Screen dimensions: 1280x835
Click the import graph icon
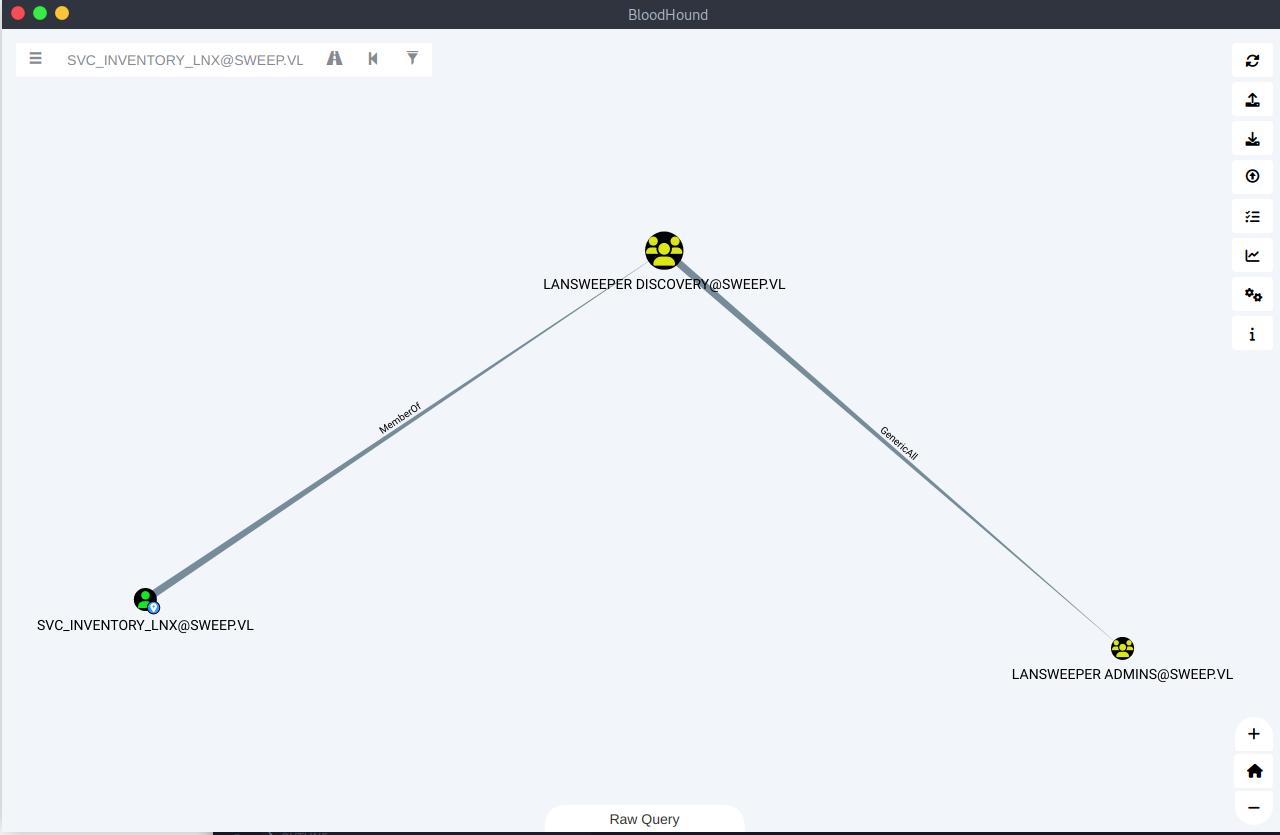pyautogui.click(x=1252, y=138)
